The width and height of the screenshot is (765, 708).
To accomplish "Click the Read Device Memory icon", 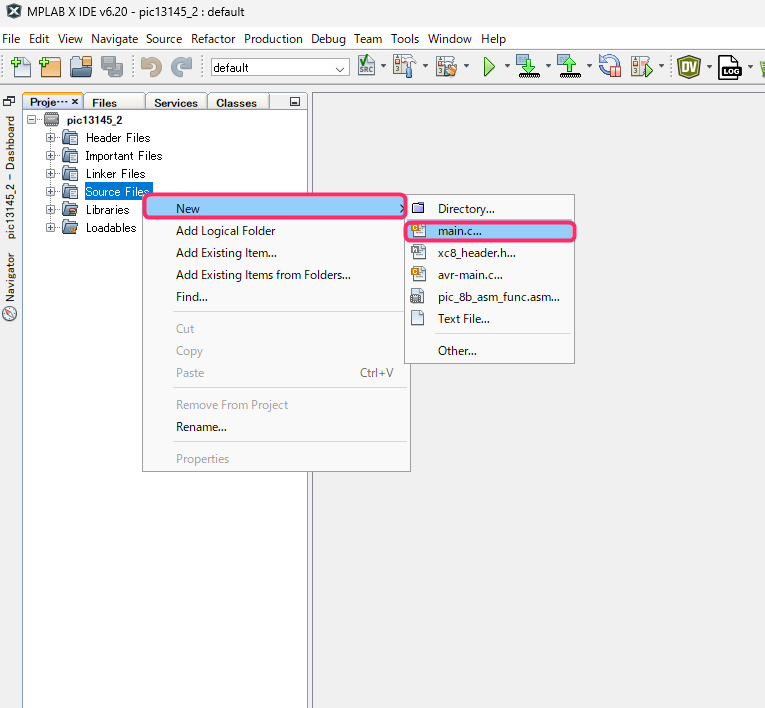I will (x=568, y=67).
